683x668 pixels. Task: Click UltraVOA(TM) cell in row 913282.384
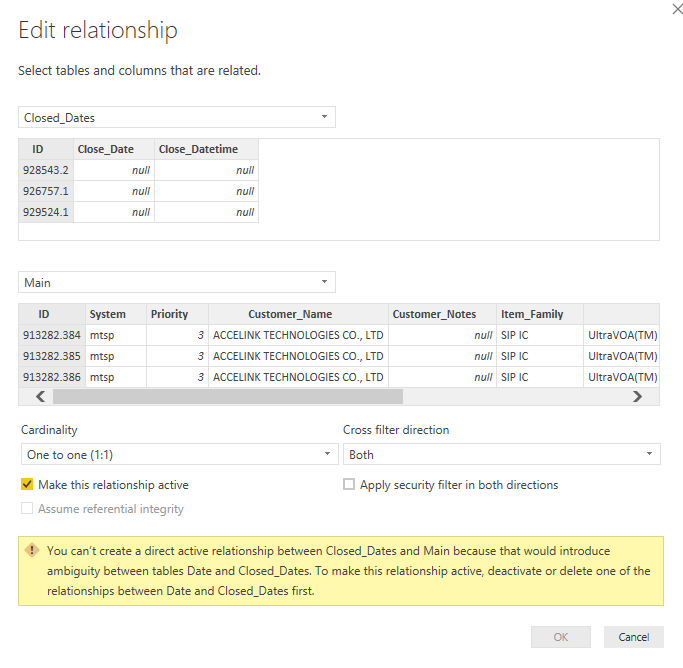click(622, 335)
